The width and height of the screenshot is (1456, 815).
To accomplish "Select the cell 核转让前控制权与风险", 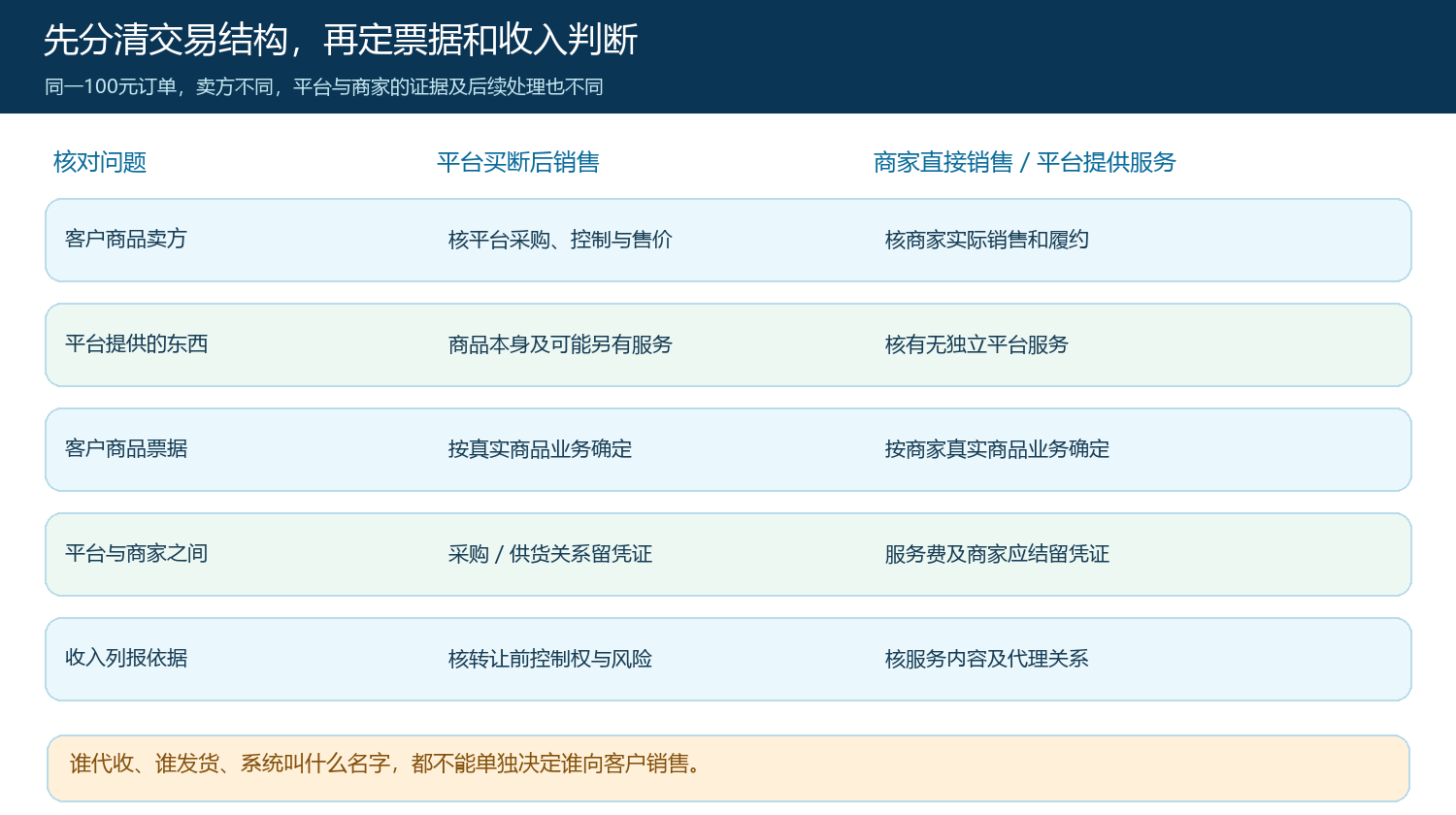I will tap(550, 659).
